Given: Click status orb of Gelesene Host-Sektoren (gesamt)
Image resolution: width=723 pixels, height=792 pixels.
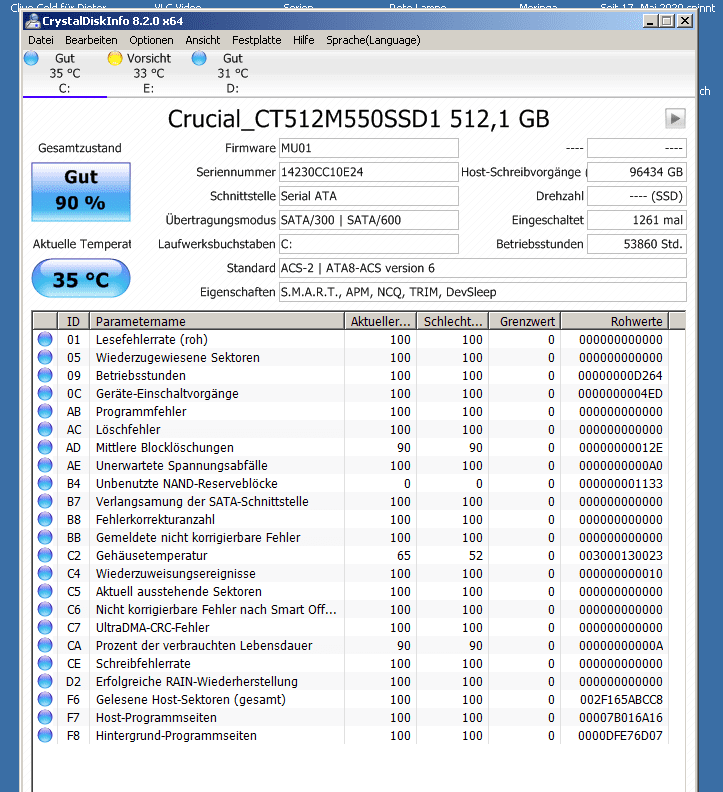Looking at the screenshot, I should (45, 700).
